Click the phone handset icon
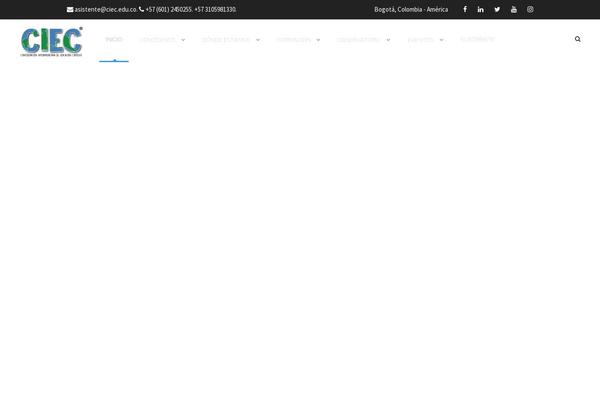Screen dimensions: 600x400 coord(142,9)
